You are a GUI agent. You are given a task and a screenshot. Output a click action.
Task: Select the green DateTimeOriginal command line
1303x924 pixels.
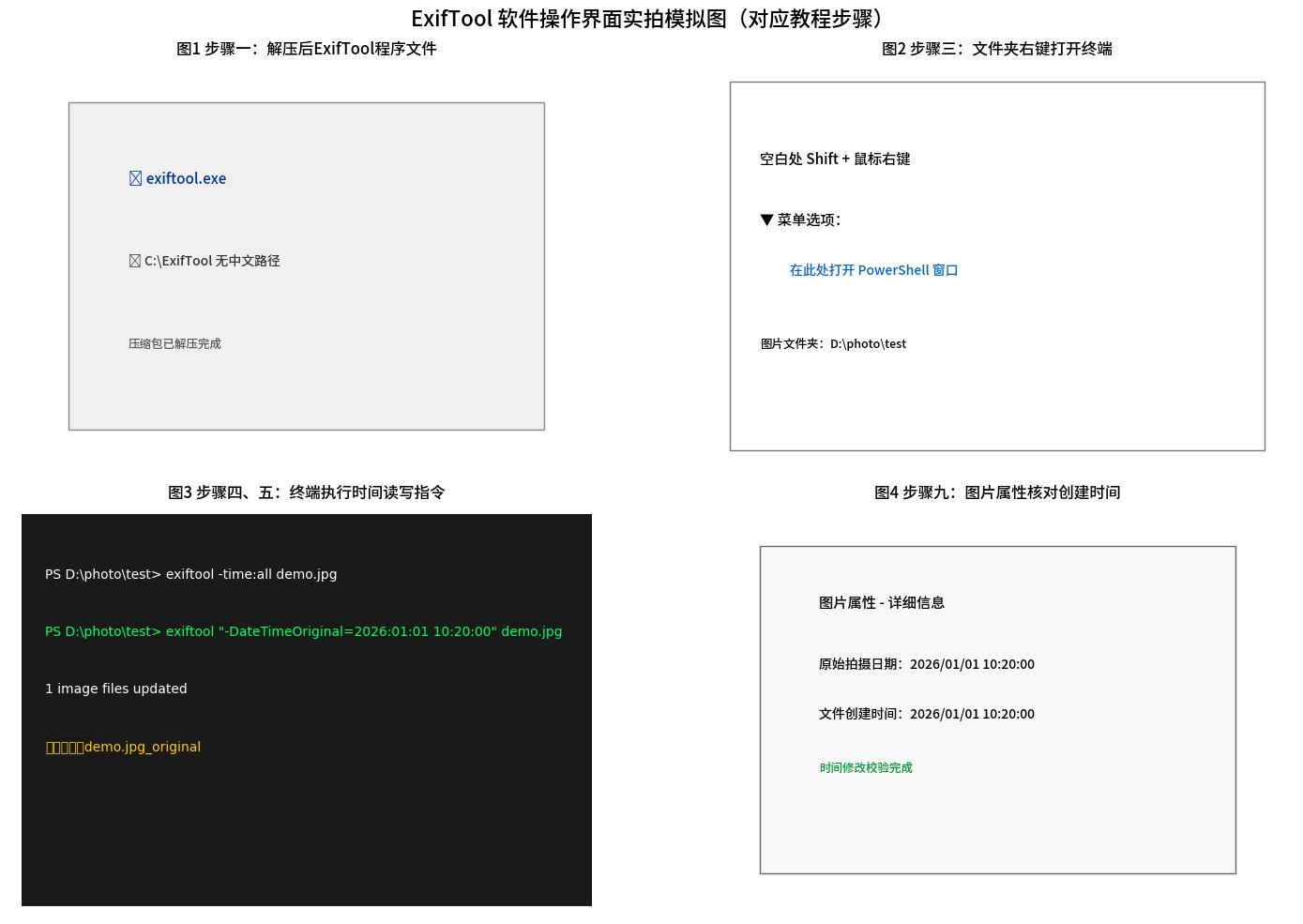(x=304, y=631)
